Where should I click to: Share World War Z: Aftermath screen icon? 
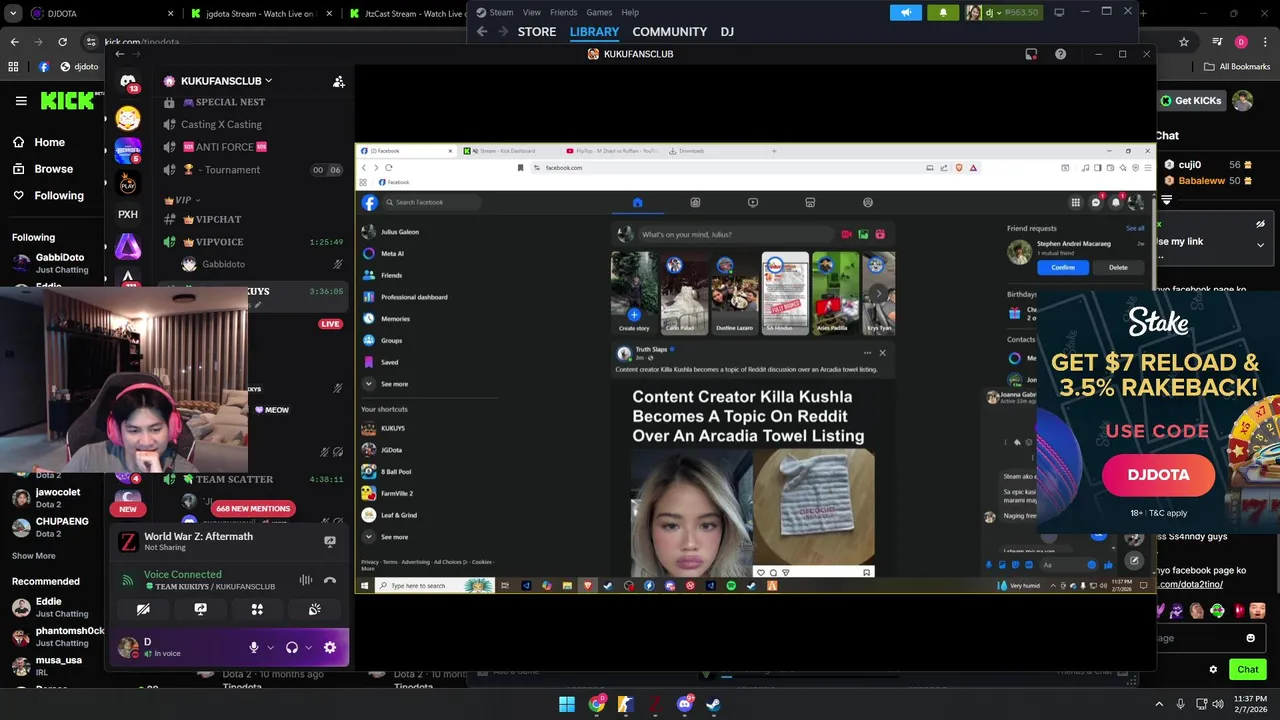330,541
